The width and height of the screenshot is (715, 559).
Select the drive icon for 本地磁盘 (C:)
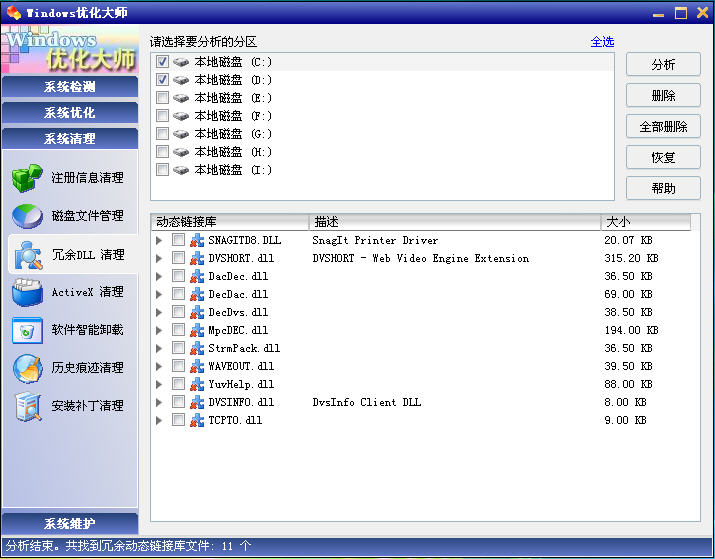(x=181, y=62)
